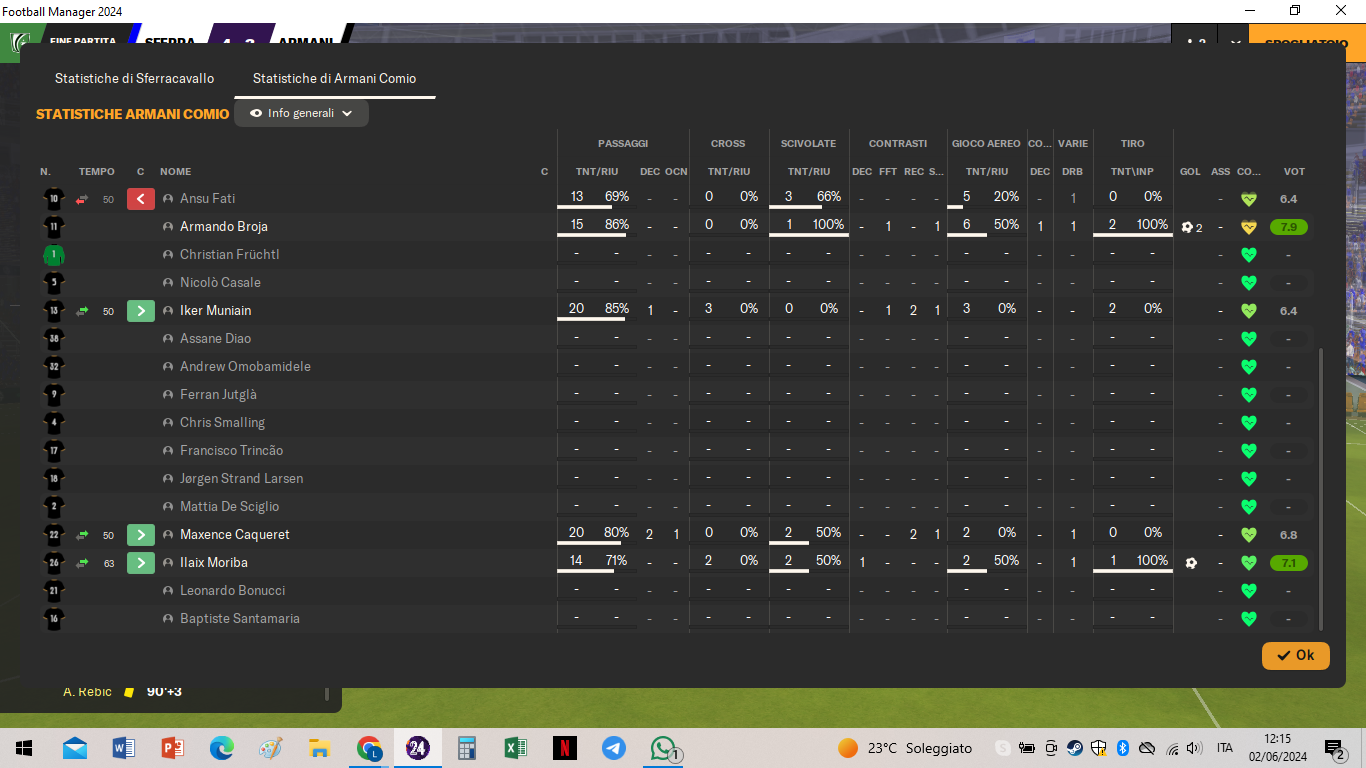Switch to Statistiche di Sferracavallo tab
Screen dimensions: 1366x768
coord(134,78)
